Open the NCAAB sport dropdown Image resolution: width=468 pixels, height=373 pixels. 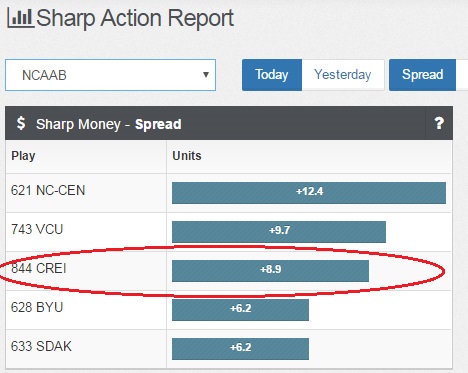[x=110, y=75]
